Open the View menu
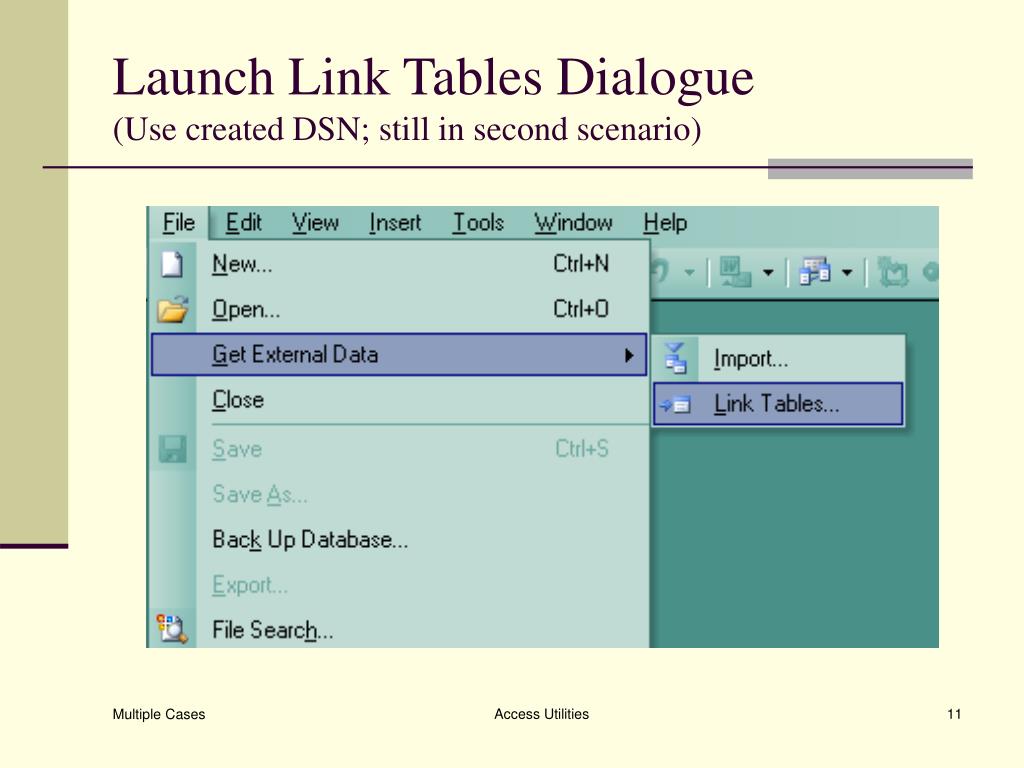1024x768 pixels. (x=315, y=223)
